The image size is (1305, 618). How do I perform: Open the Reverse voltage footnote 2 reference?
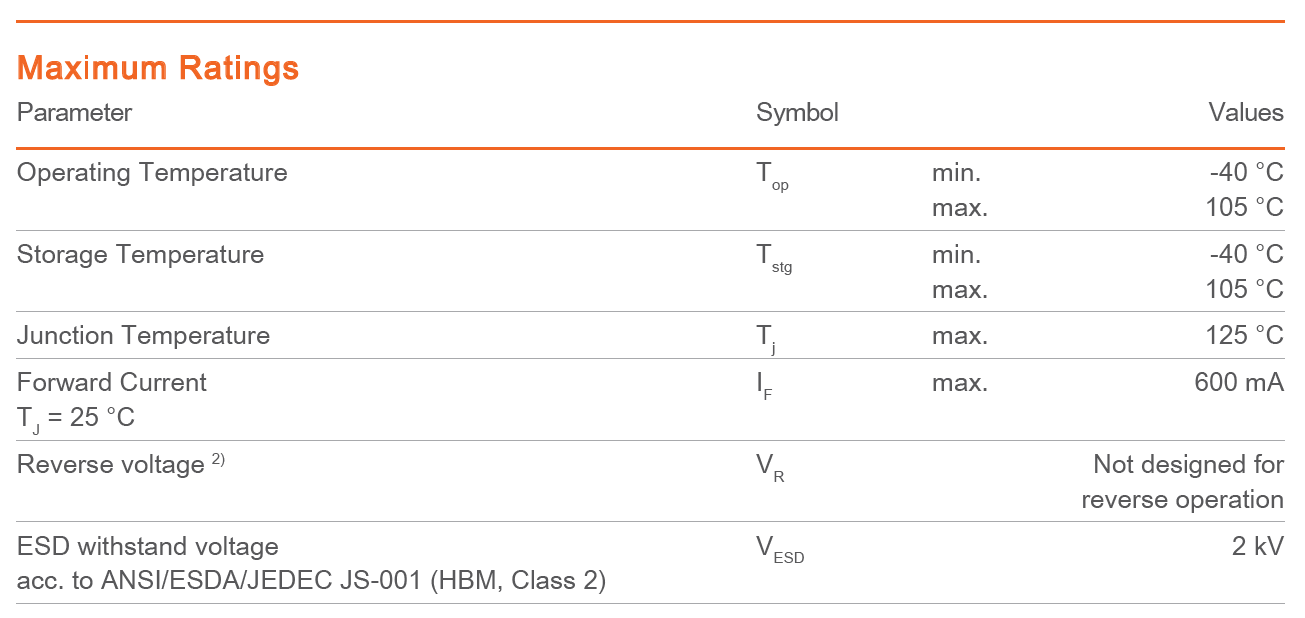point(218,460)
